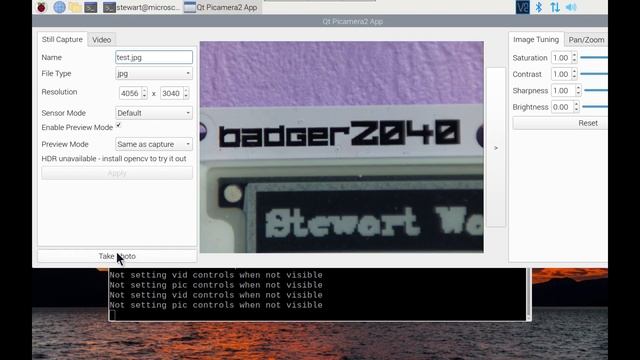Click the camera preview image
This screenshot has height=360, width=640.
tap(342, 147)
